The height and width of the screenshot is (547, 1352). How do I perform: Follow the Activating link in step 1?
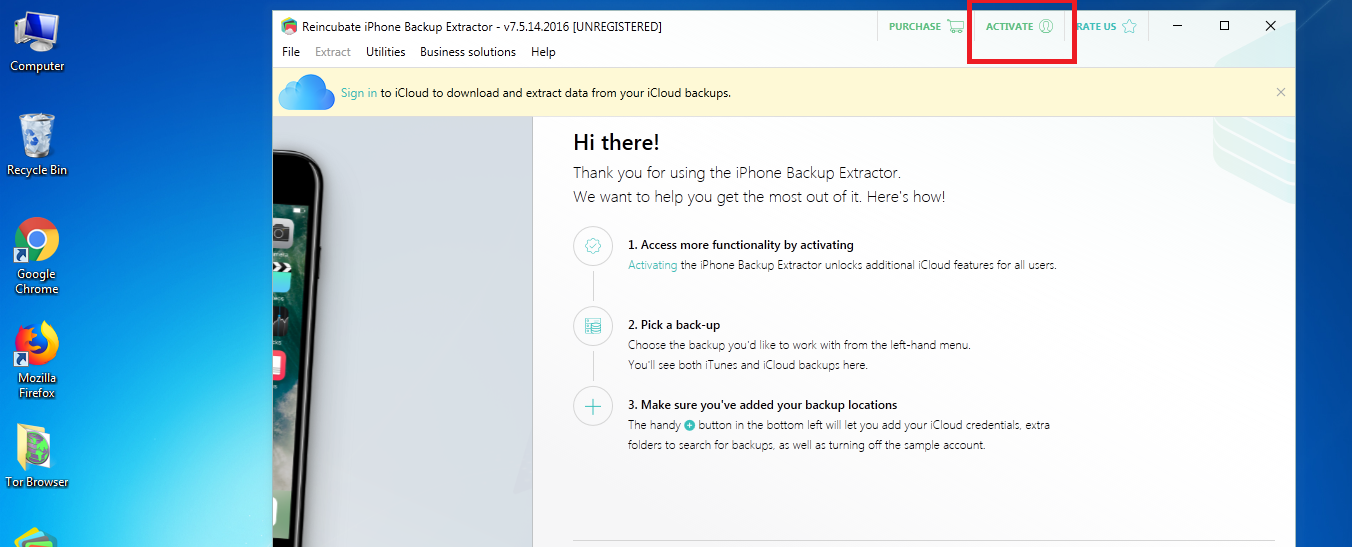coord(652,265)
